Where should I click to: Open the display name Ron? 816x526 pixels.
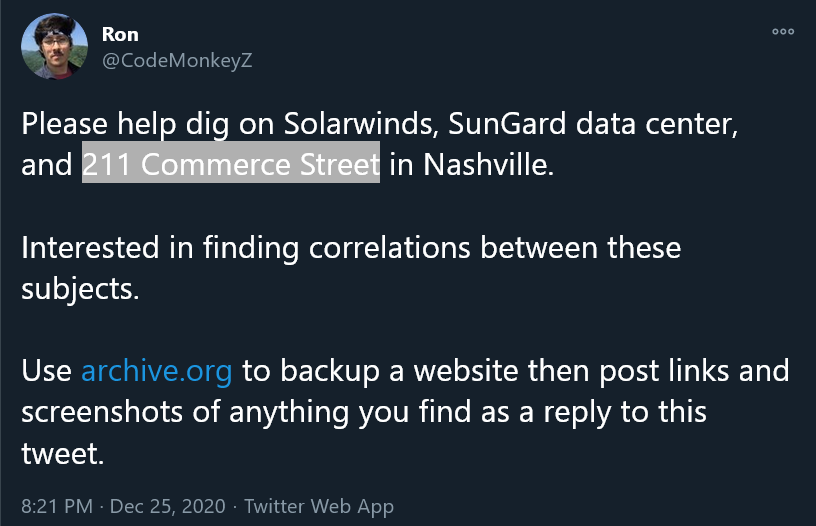(120, 34)
